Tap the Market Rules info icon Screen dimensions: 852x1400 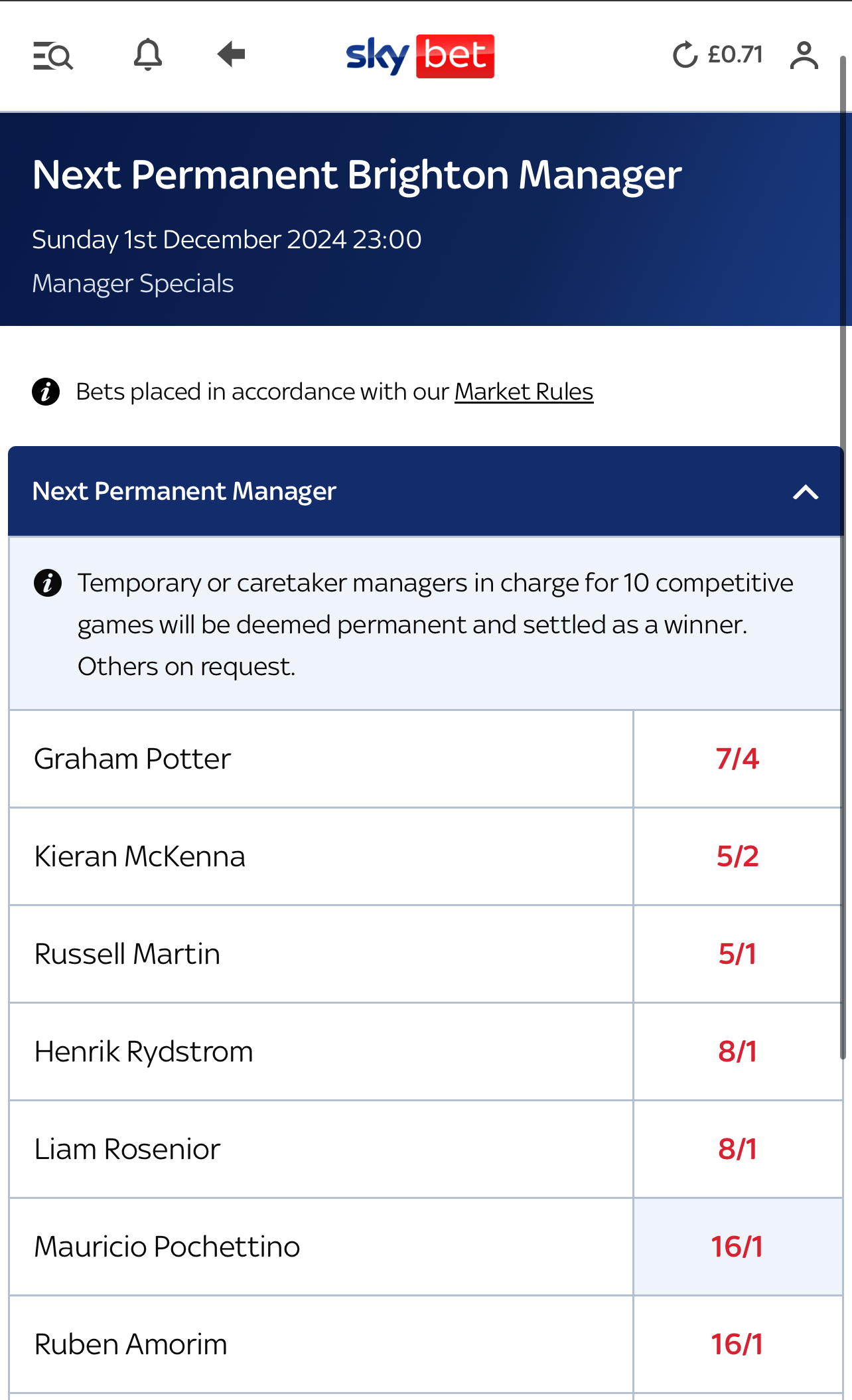coord(46,392)
